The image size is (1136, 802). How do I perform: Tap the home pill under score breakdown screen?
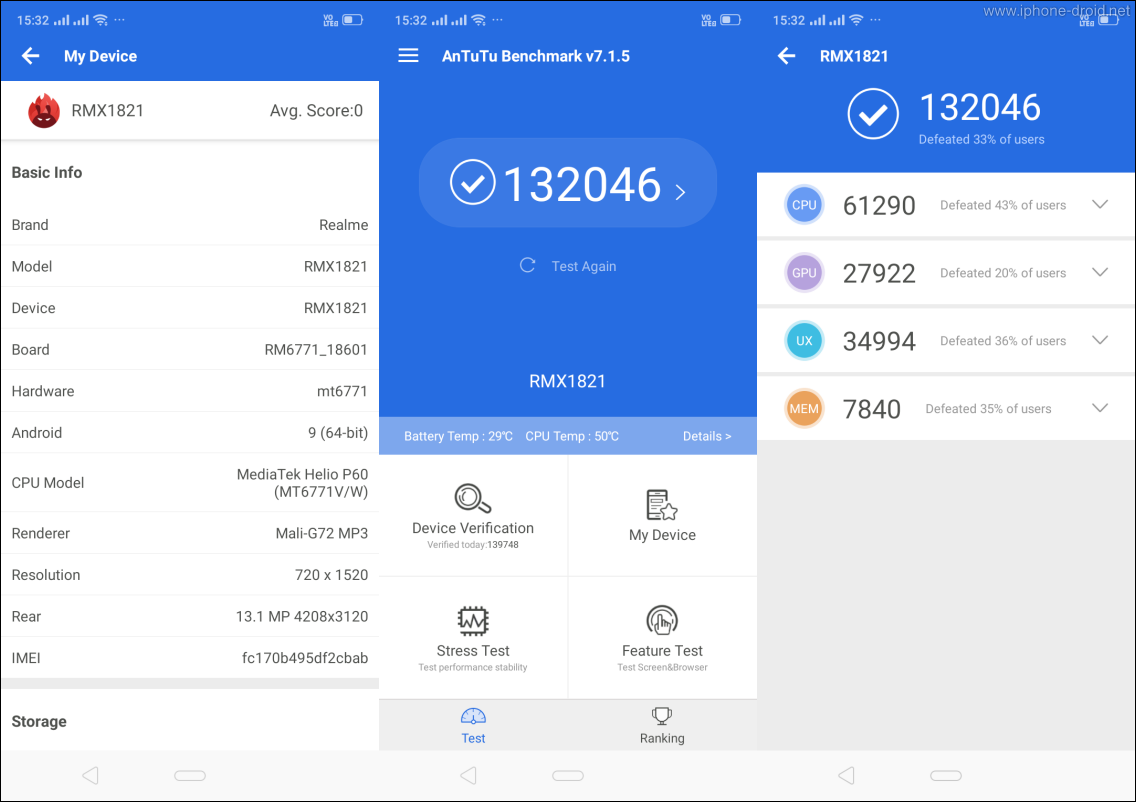click(x=945, y=776)
